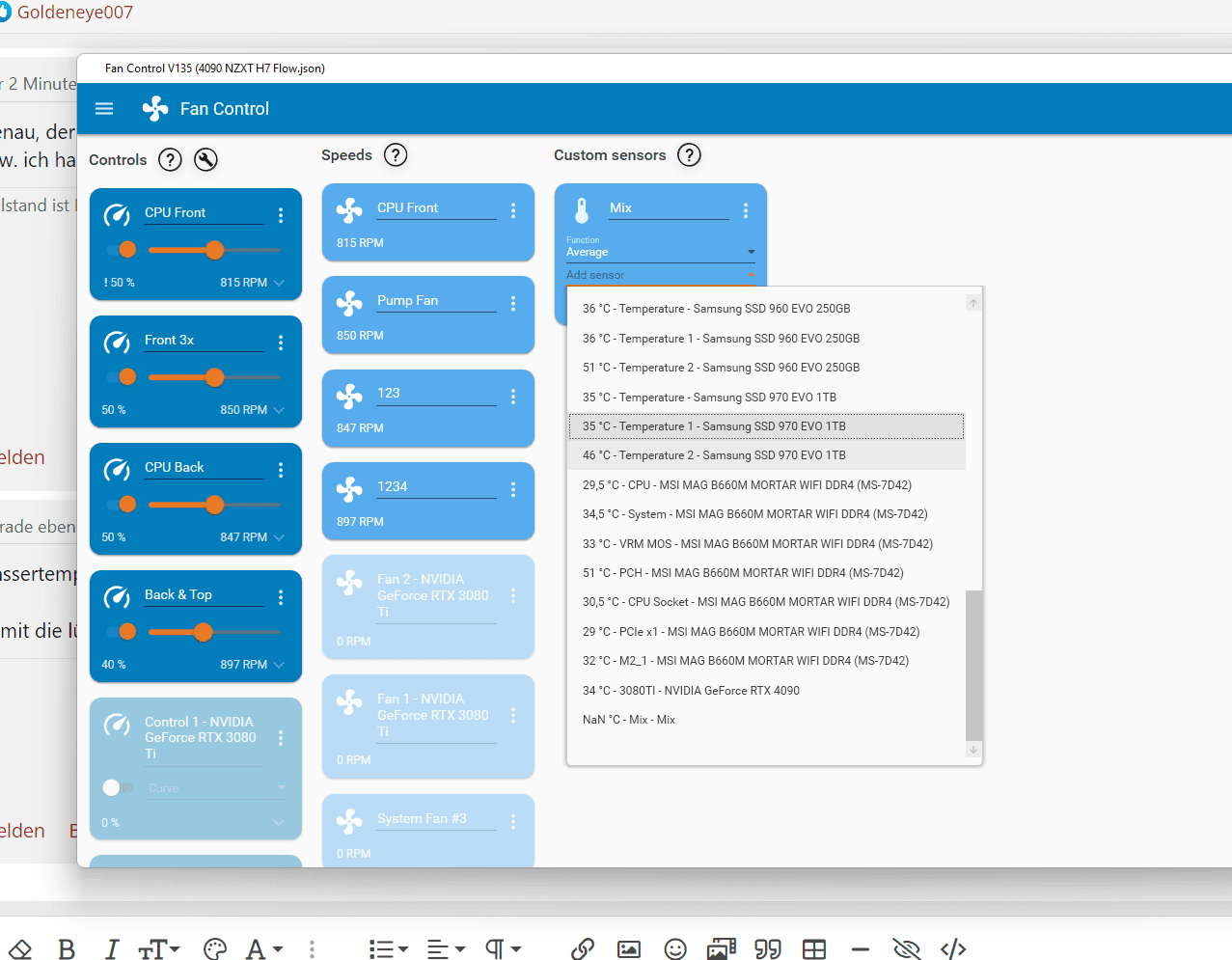Open the three-dot menu of CPU Back control

point(281,470)
